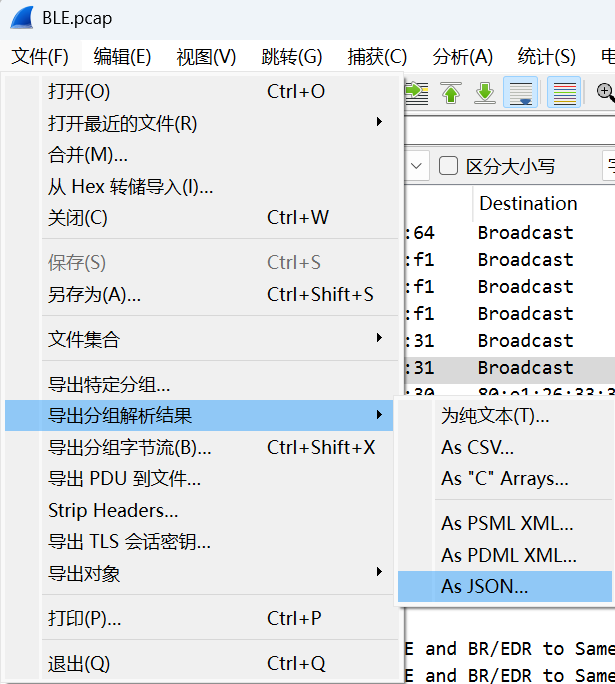This screenshot has width=615, height=684.
Task: Select As PDML XML... export option
Action: click(x=505, y=555)
